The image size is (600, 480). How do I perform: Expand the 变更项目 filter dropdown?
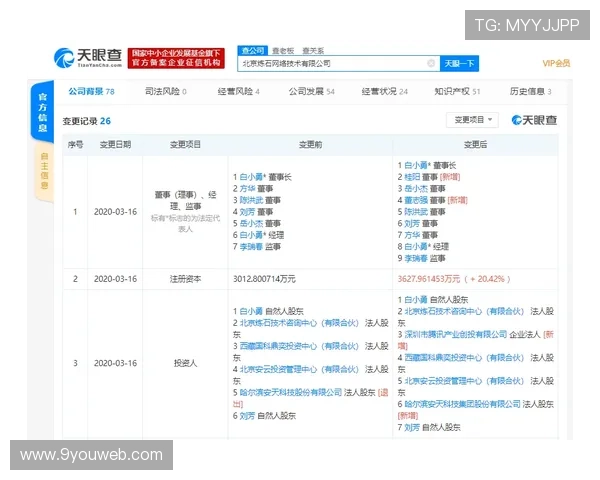(x=473, y=120)
